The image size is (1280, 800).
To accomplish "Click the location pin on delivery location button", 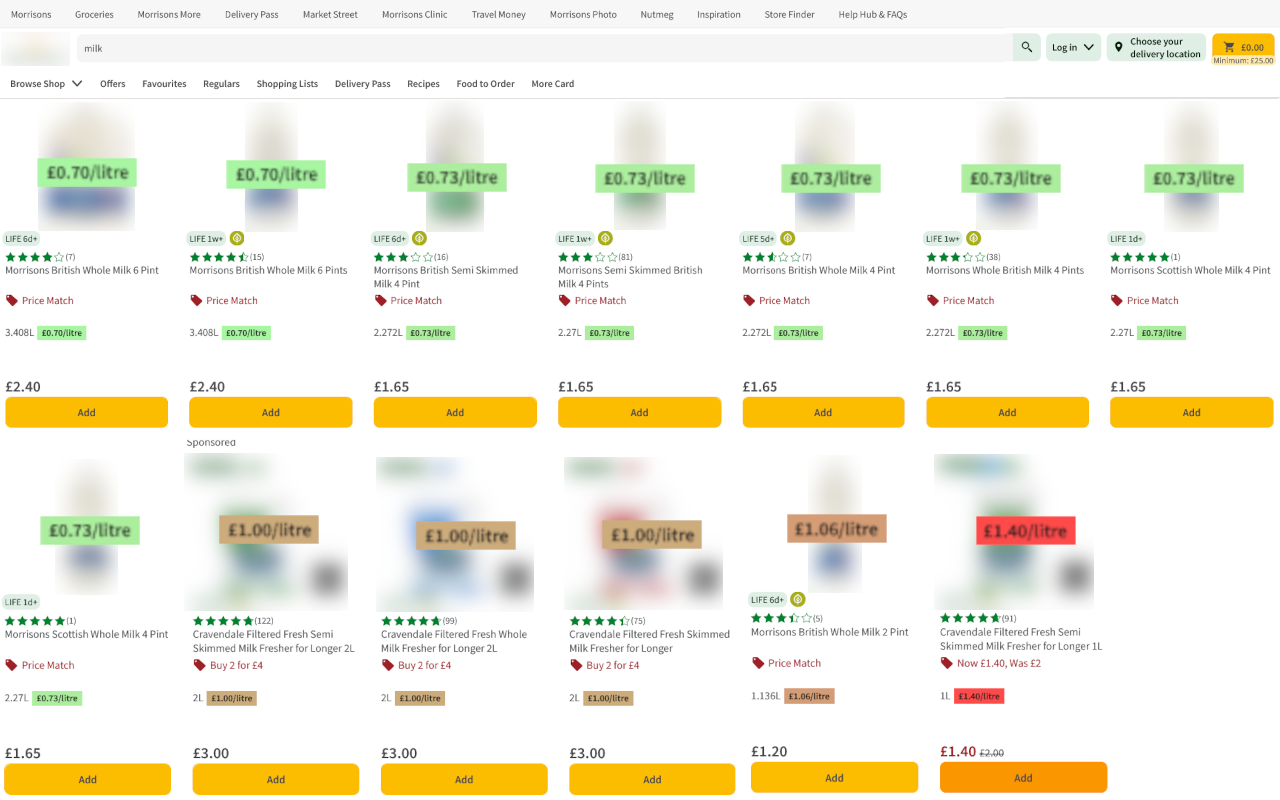I will click(x=1120, y=47).
